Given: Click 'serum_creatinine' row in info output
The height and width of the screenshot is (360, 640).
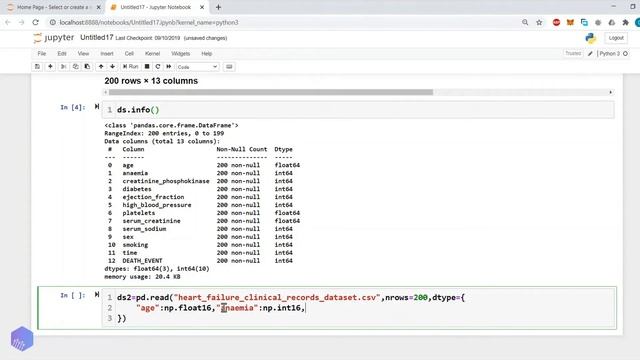Looking at the screenshot, I should tap(203, 221).
